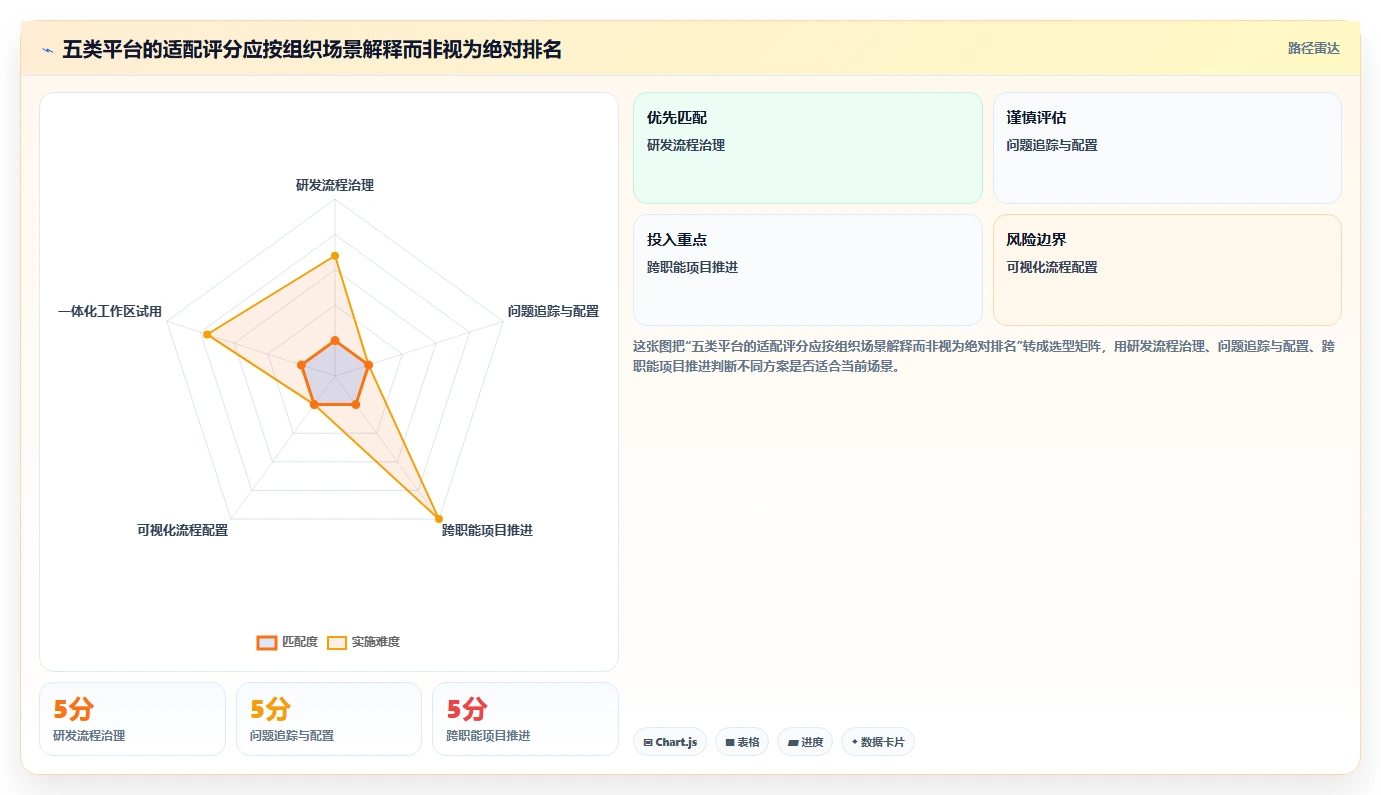Toggle the 实施难度 legend item

(363, 642)
